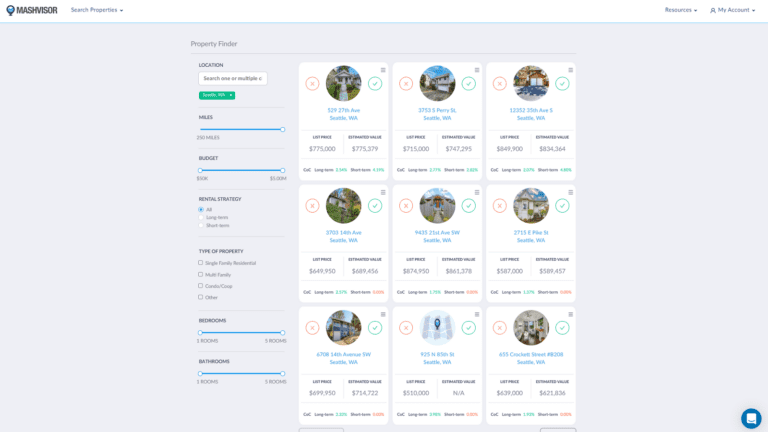Accept the 12352 35th Ave S property
This screenshot has height=432, width=768.
point(562,84)
